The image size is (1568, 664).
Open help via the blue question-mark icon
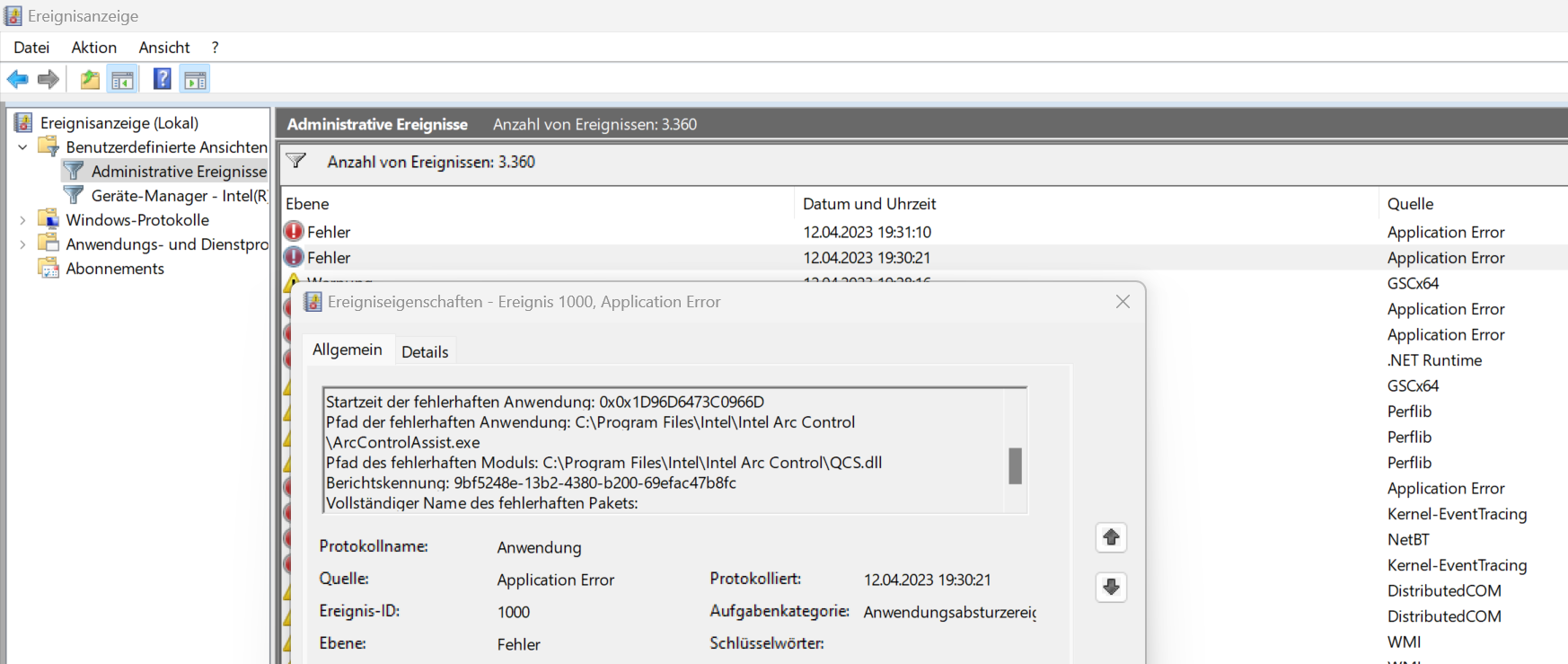pyautogui.click(x=162, y=80)
